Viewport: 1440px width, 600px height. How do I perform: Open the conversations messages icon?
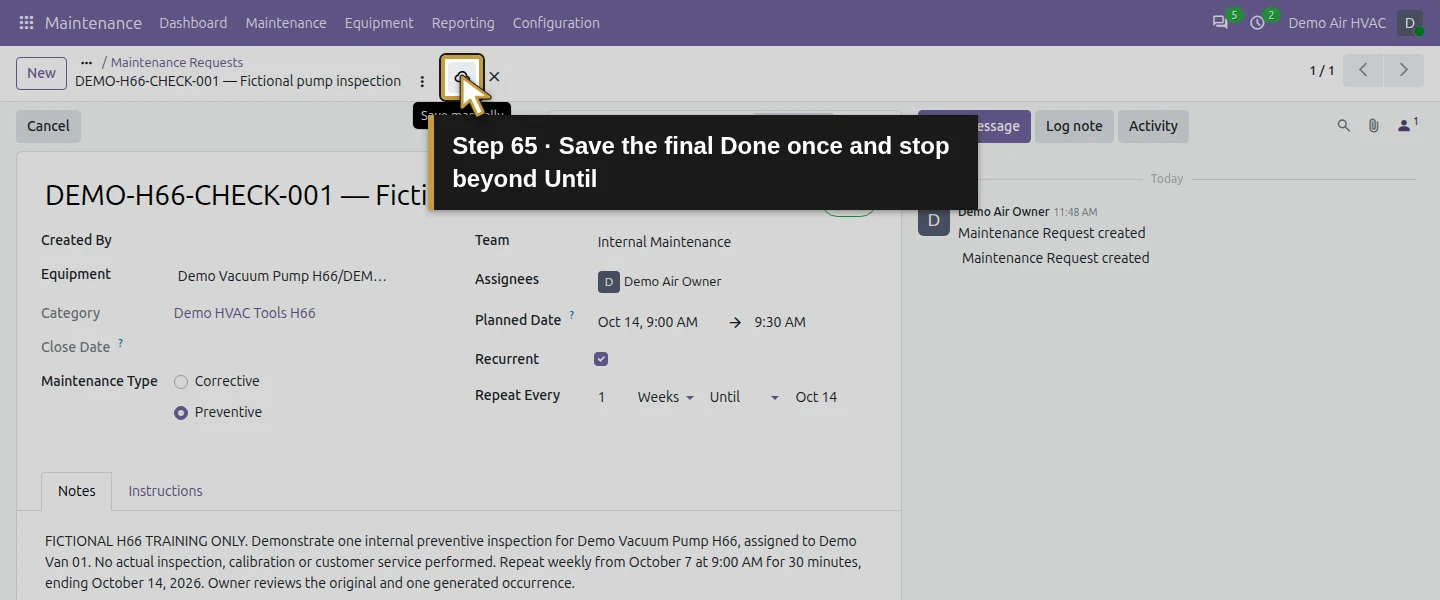1220,22
